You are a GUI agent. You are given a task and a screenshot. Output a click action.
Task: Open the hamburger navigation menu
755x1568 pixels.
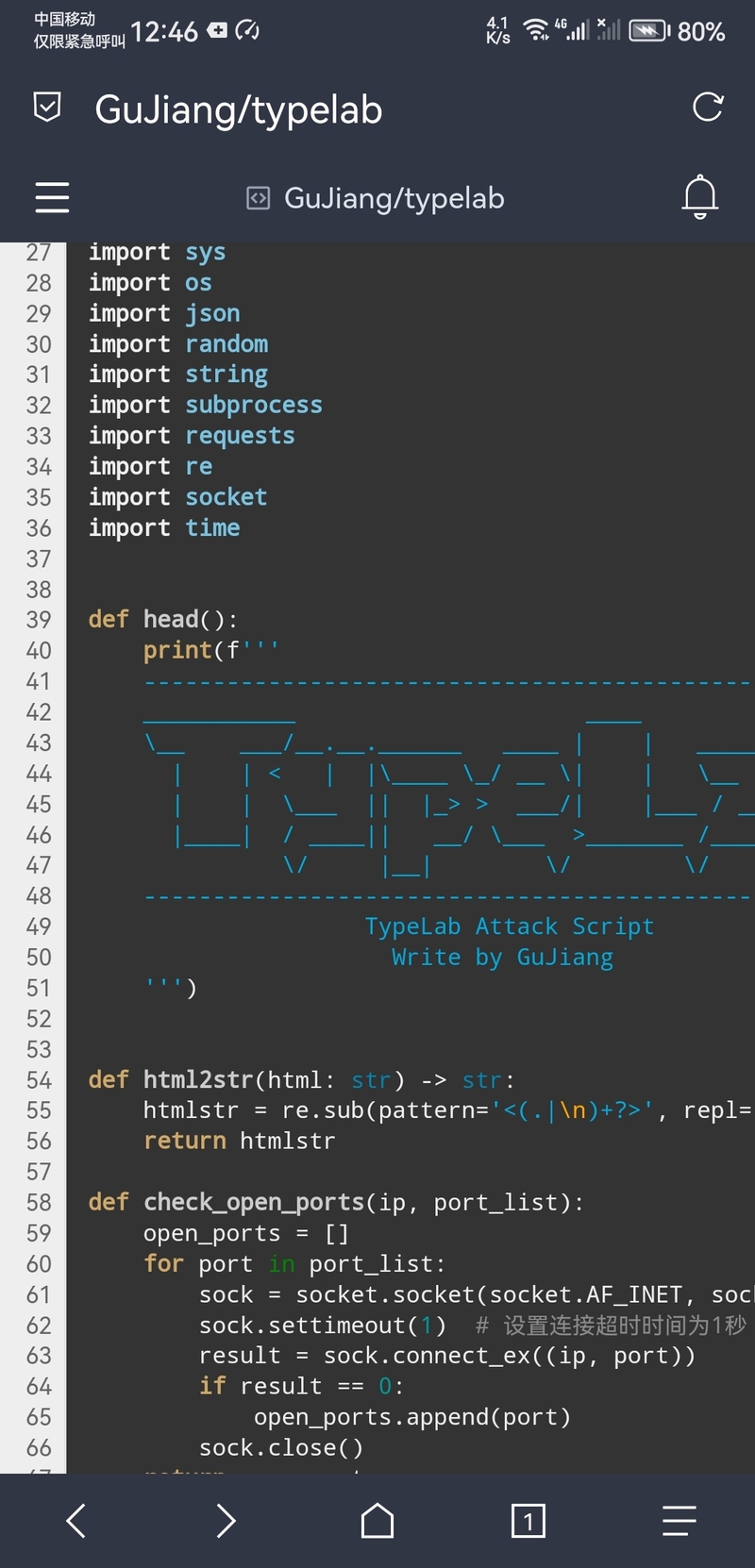[52, 197]
